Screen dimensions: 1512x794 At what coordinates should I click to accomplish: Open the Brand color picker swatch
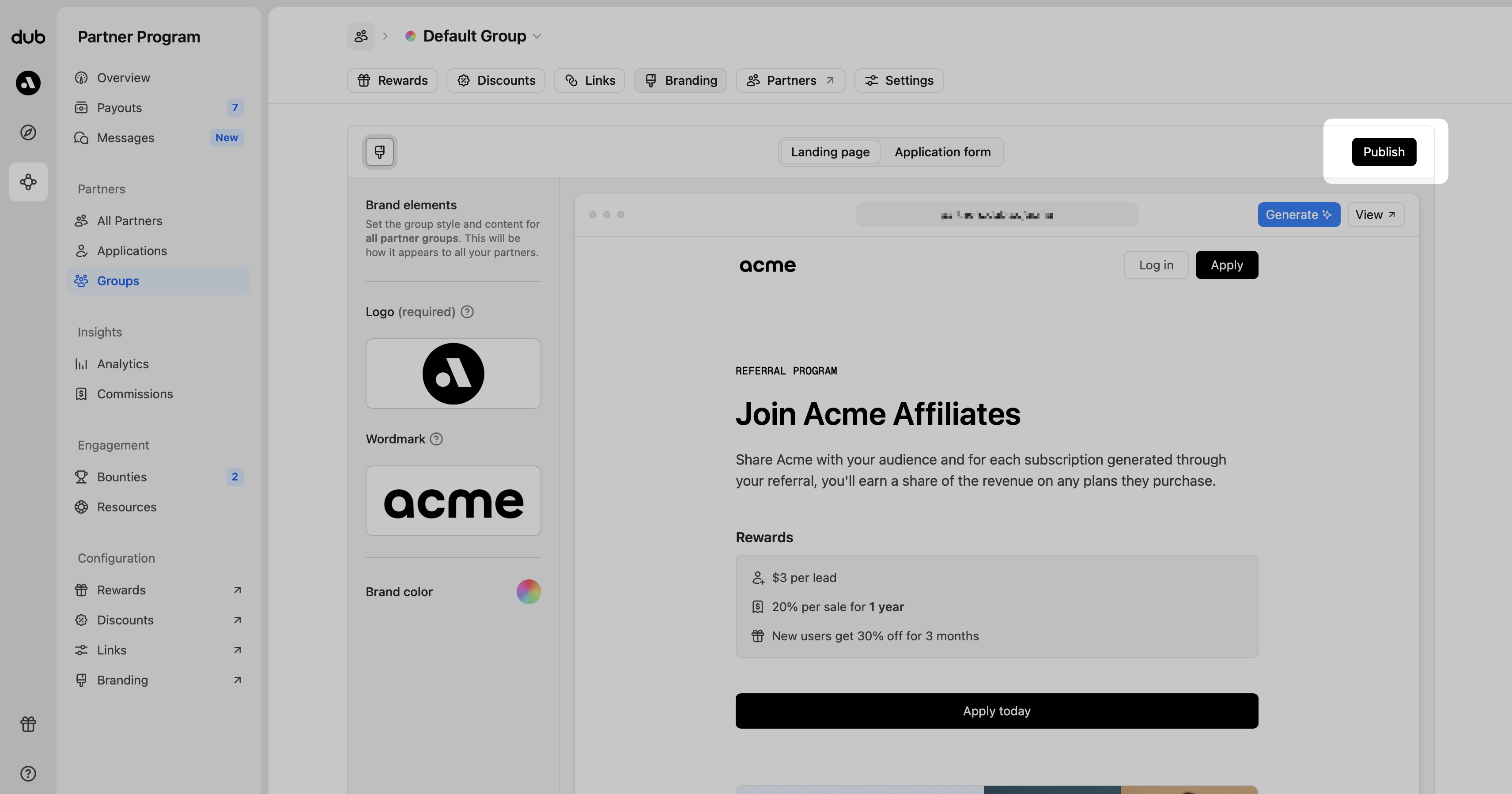click(528, 592)
